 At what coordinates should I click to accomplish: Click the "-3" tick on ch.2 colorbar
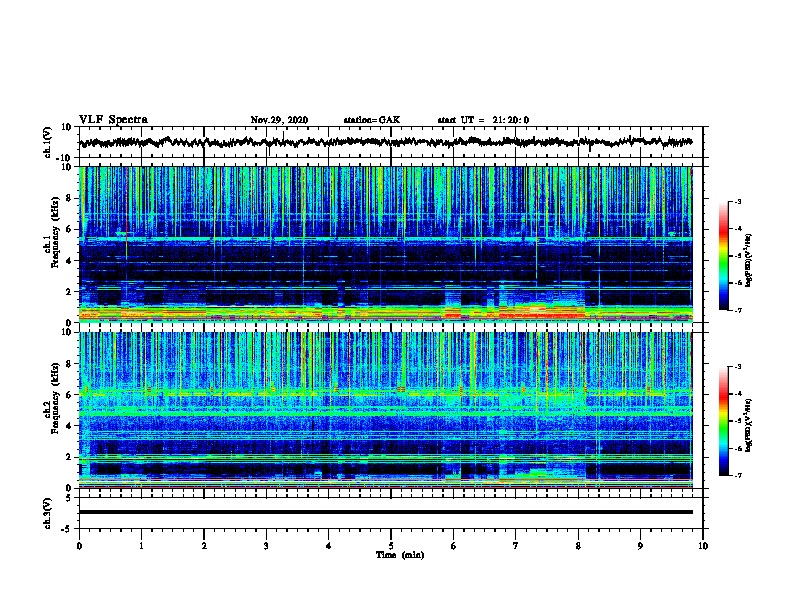(737, 367)
